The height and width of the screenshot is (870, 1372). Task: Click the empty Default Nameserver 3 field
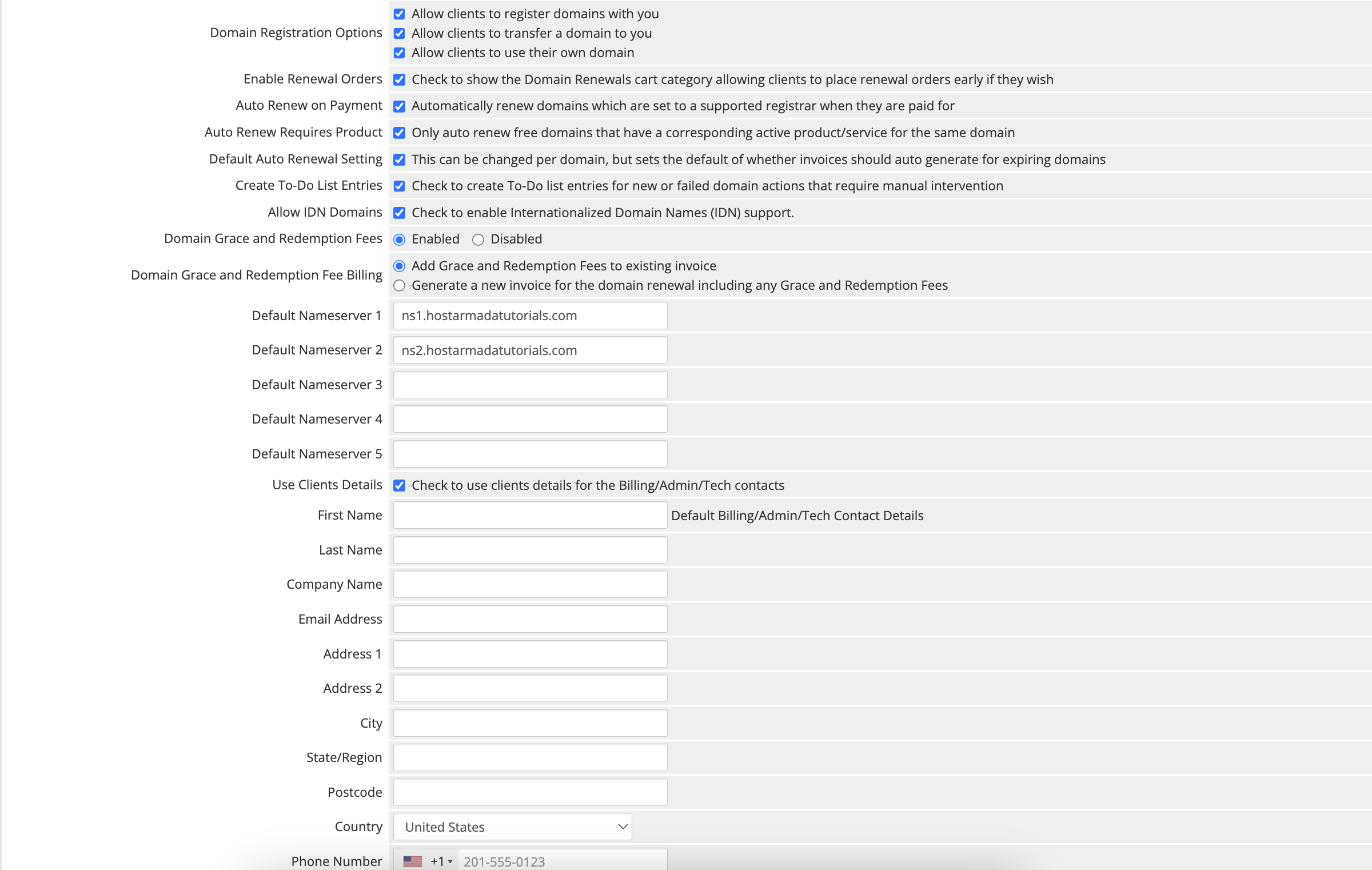tap(529, 385)
